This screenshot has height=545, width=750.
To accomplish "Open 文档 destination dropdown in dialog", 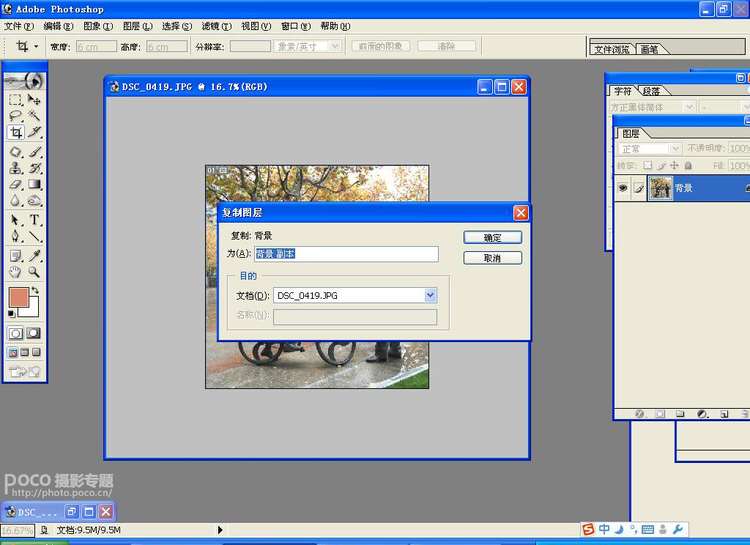I will pos(430,295).
